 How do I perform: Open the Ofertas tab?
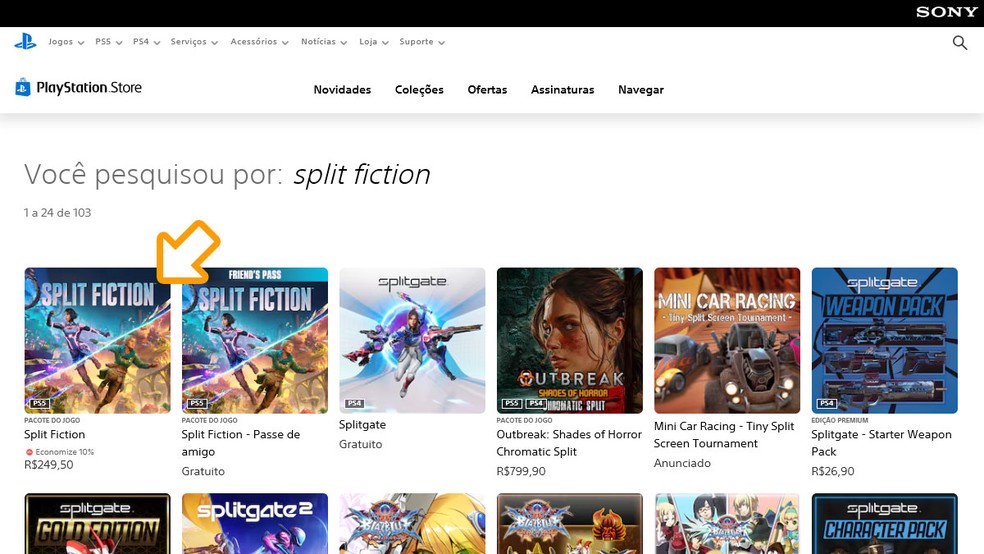pos(487,90)
